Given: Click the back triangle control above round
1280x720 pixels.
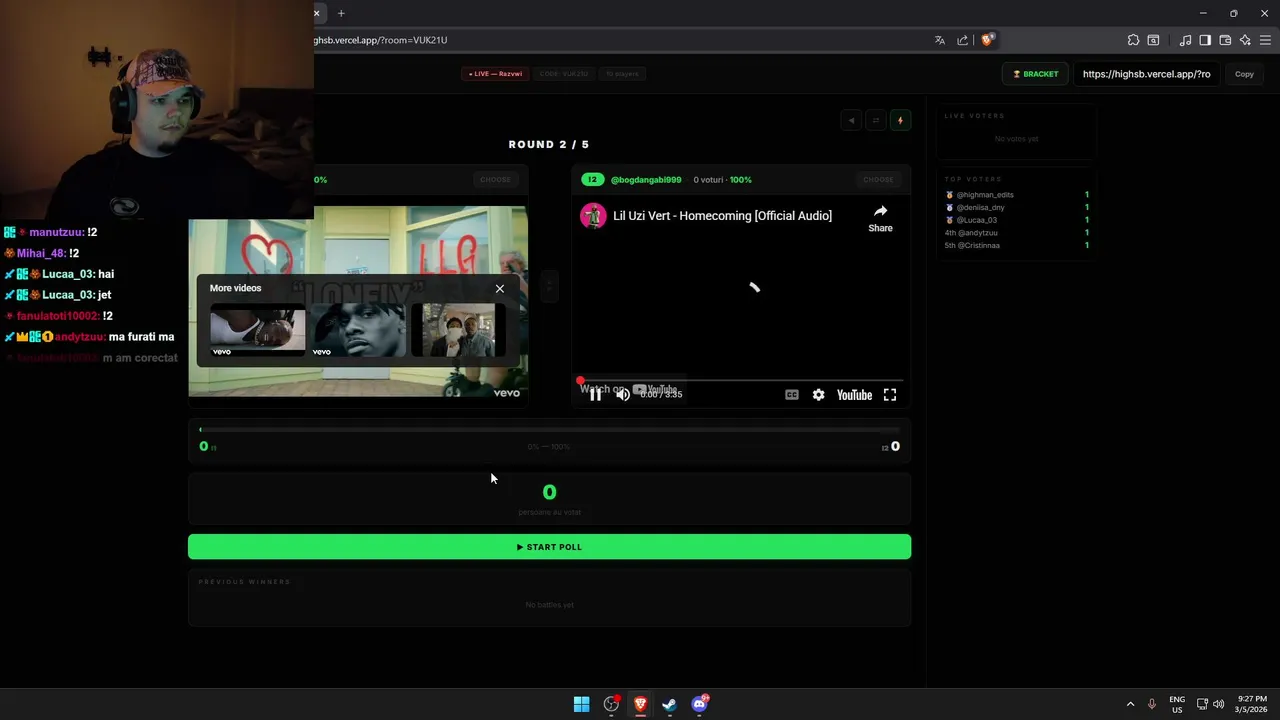Looking at the screenshot, I should point(851,120).
